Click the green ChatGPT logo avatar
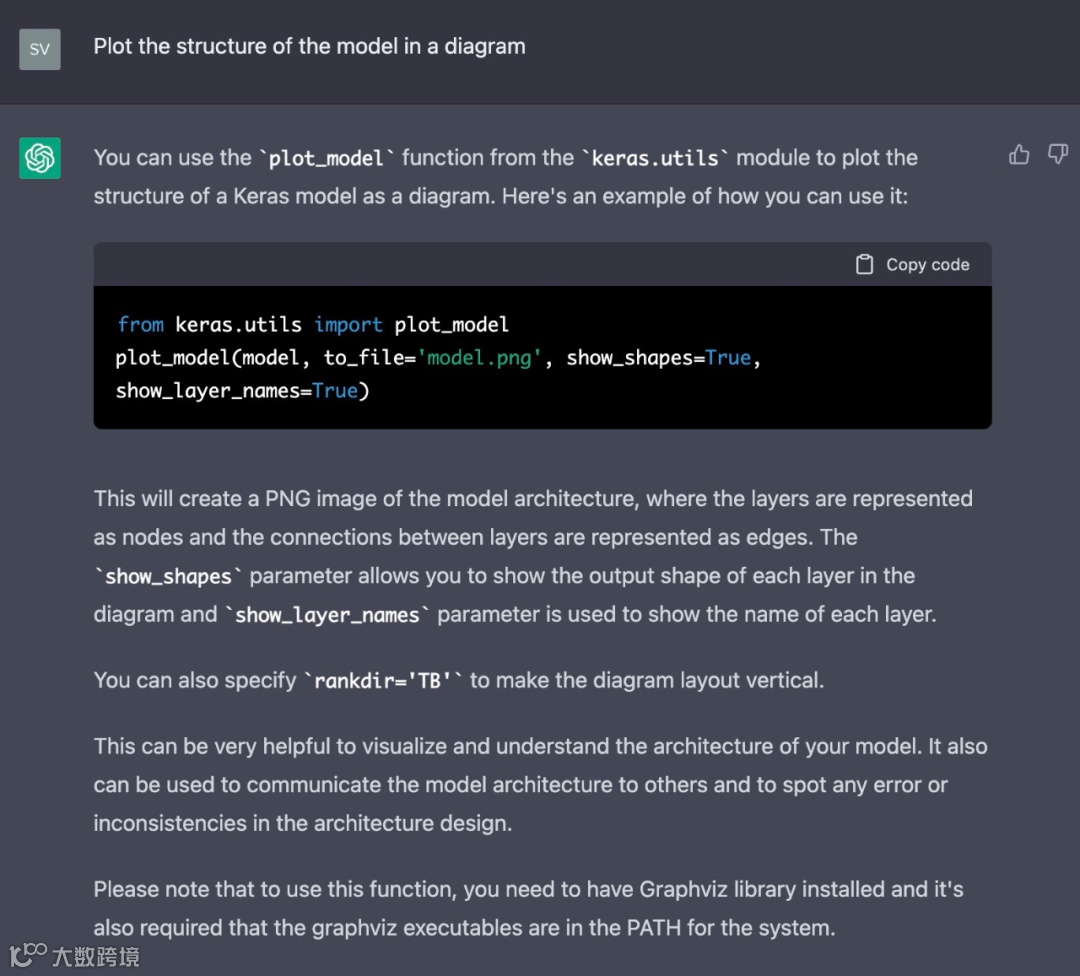The width and height of the screenshot is (1080, 976). click(x=40, y=158)
